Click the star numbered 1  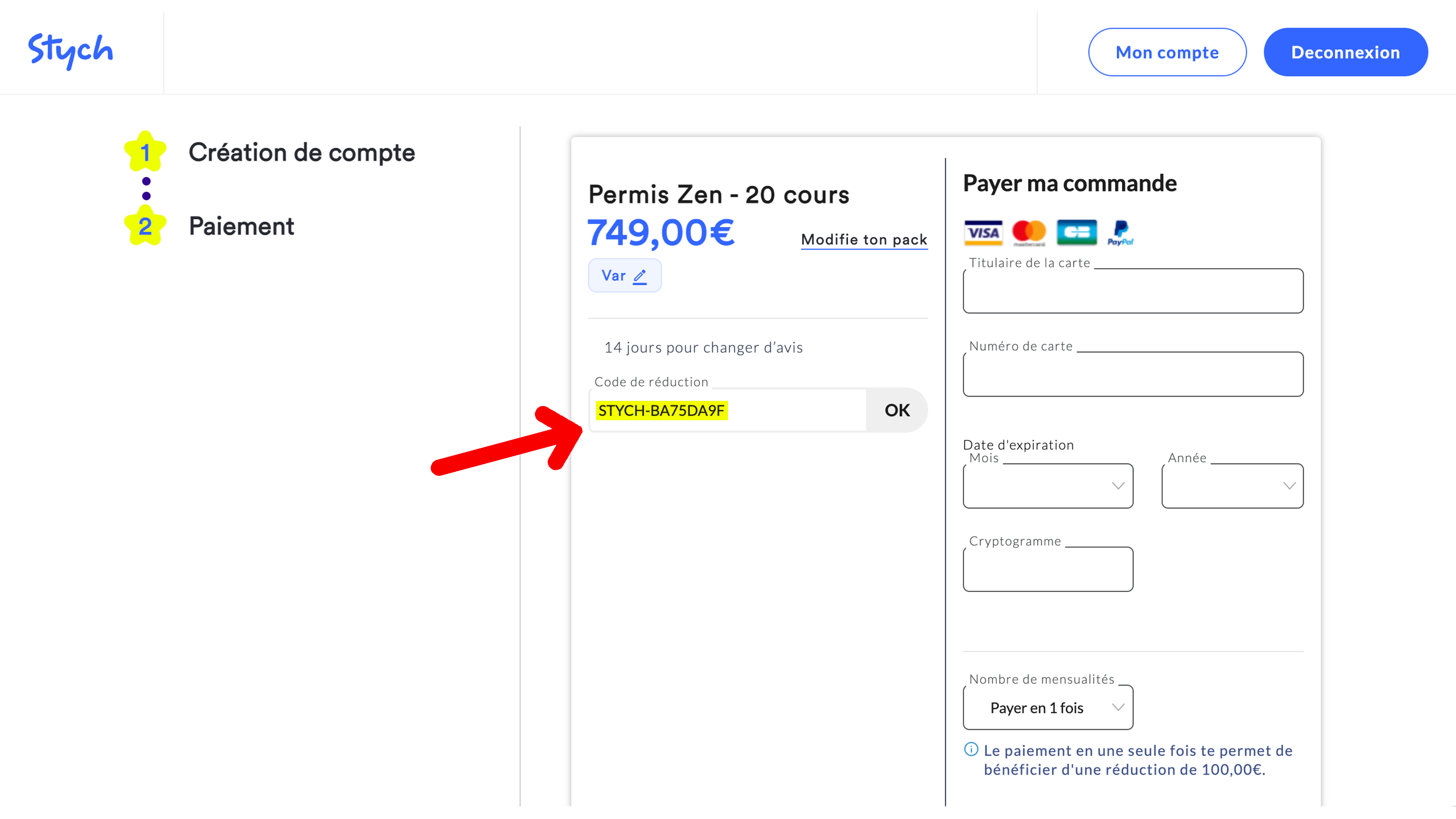tap(146, 151)
